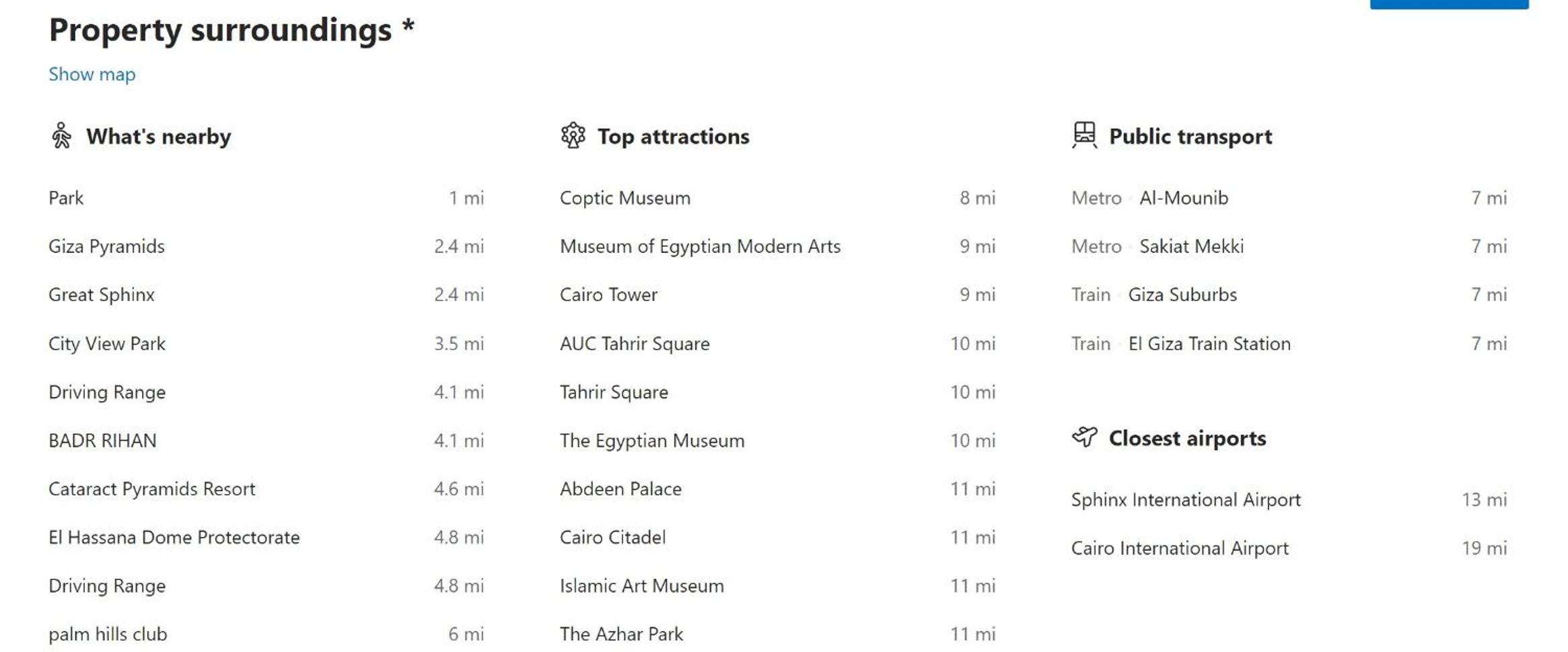The image size is (1568, 652).
Task: Select the Public transport heading
Action: coord(1190,137)
